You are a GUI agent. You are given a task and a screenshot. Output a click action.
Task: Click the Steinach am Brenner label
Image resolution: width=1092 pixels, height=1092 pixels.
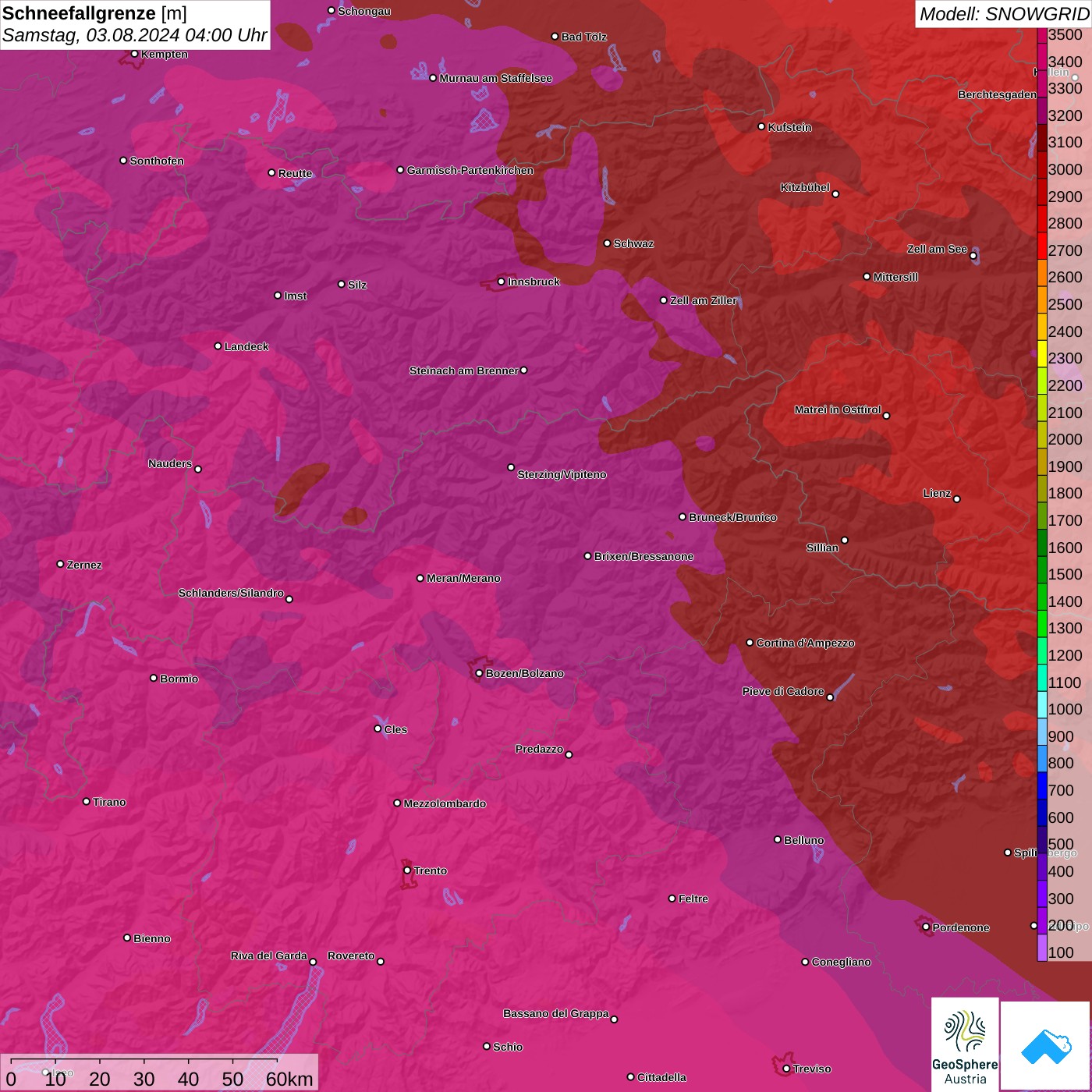463,370
